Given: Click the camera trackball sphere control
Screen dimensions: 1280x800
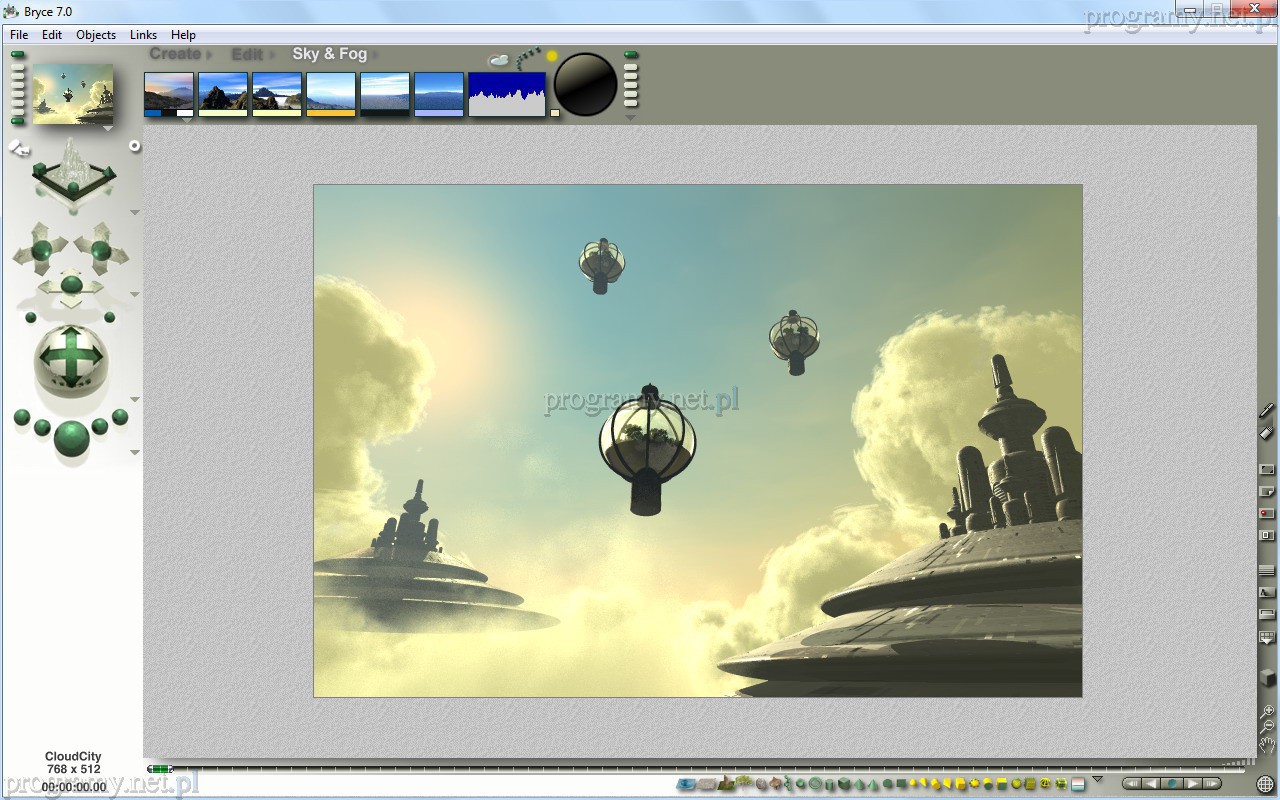Looking at the screenshot, I should (x=71, y=358).
